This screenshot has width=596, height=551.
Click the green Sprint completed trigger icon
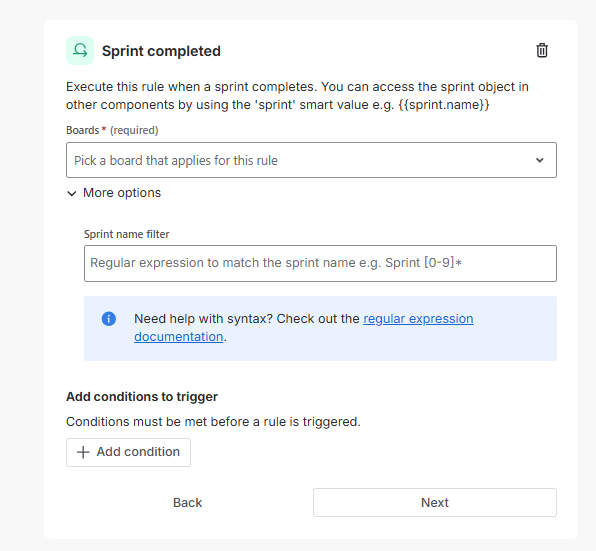pyautogui.click(x=80, y=51)
